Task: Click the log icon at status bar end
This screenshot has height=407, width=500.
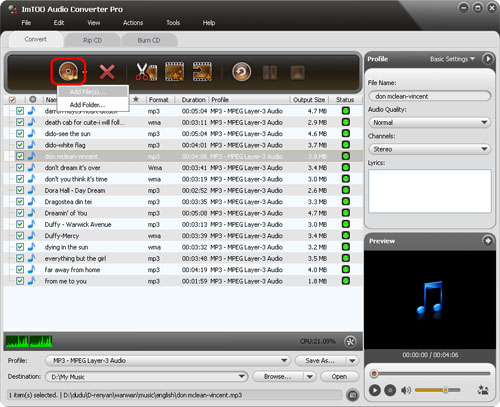Action: coord(353,395)
